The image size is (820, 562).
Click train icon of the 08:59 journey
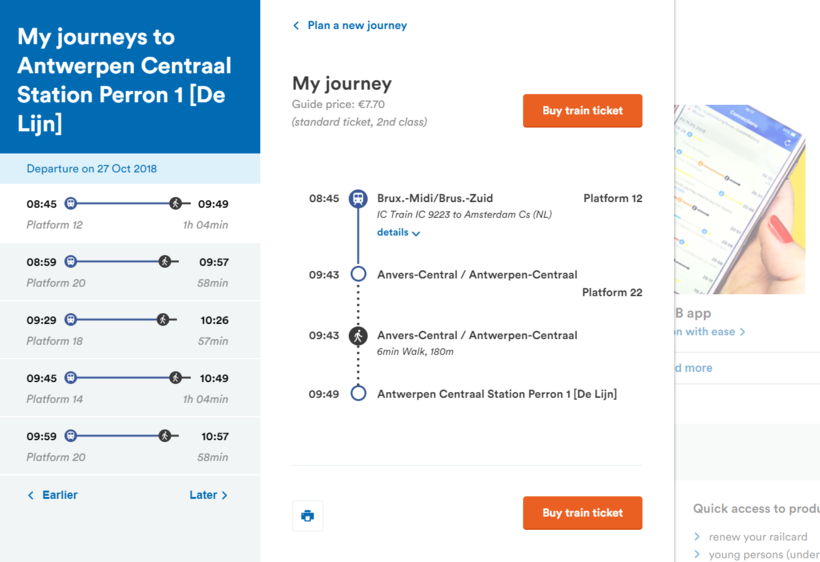click(71, 262)
